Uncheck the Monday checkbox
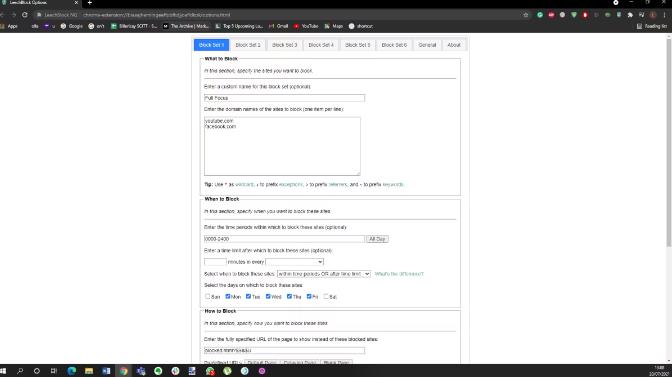This screenshot has width=672, height=377. pyautogui.click(x=228, y=296)
